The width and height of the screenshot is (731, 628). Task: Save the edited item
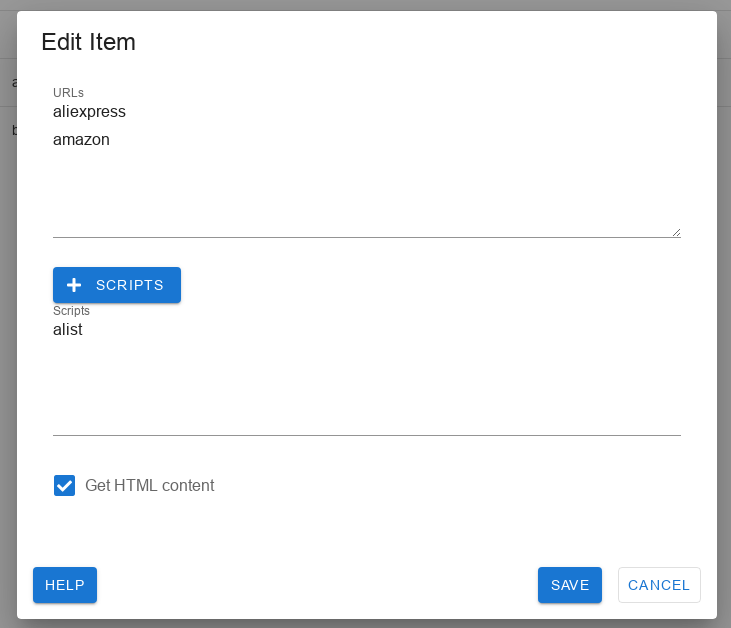pyautogui.click(x=570, y=585)
